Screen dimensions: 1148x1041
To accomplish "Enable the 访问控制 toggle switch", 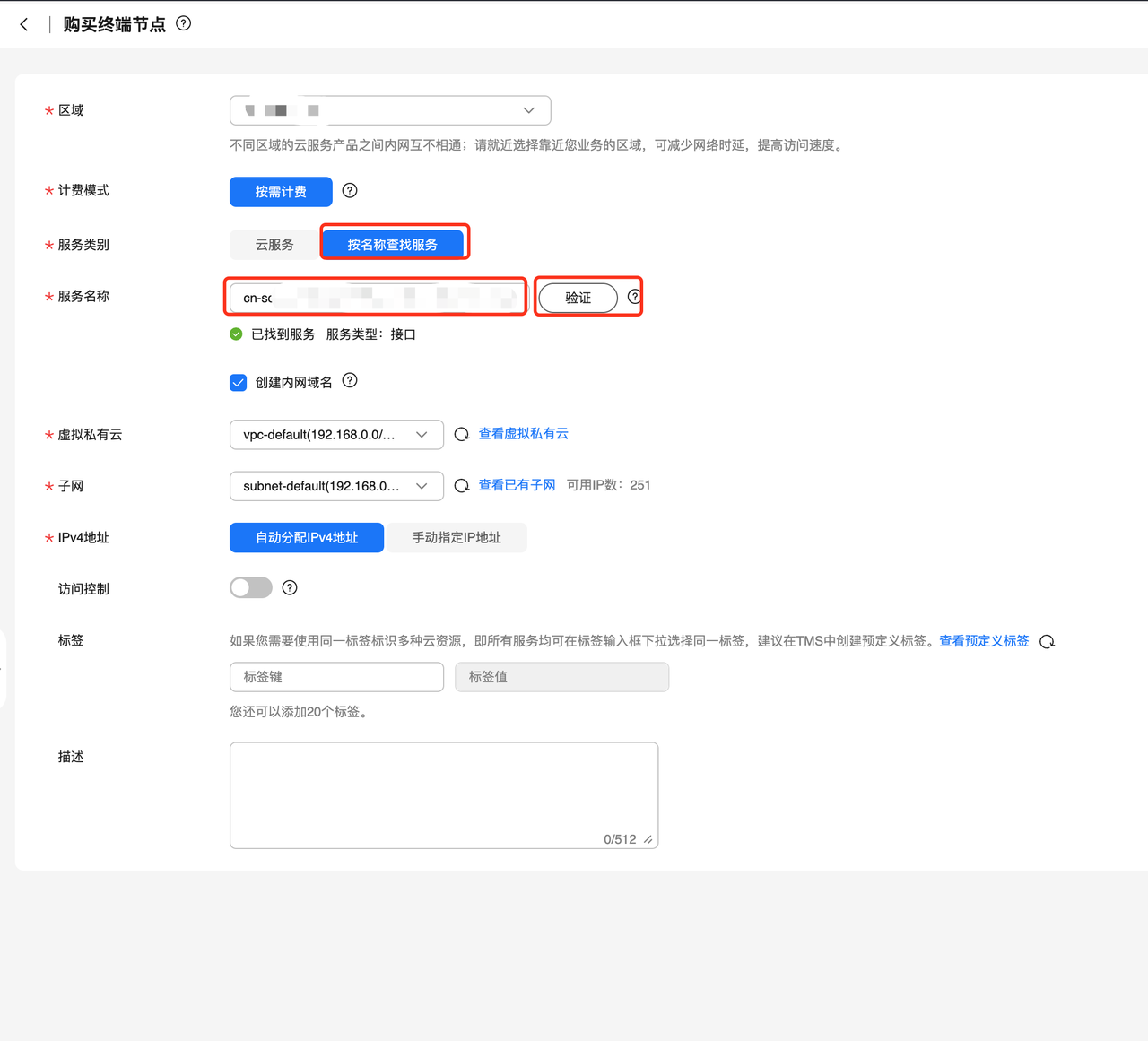I will tap(251, 587).
